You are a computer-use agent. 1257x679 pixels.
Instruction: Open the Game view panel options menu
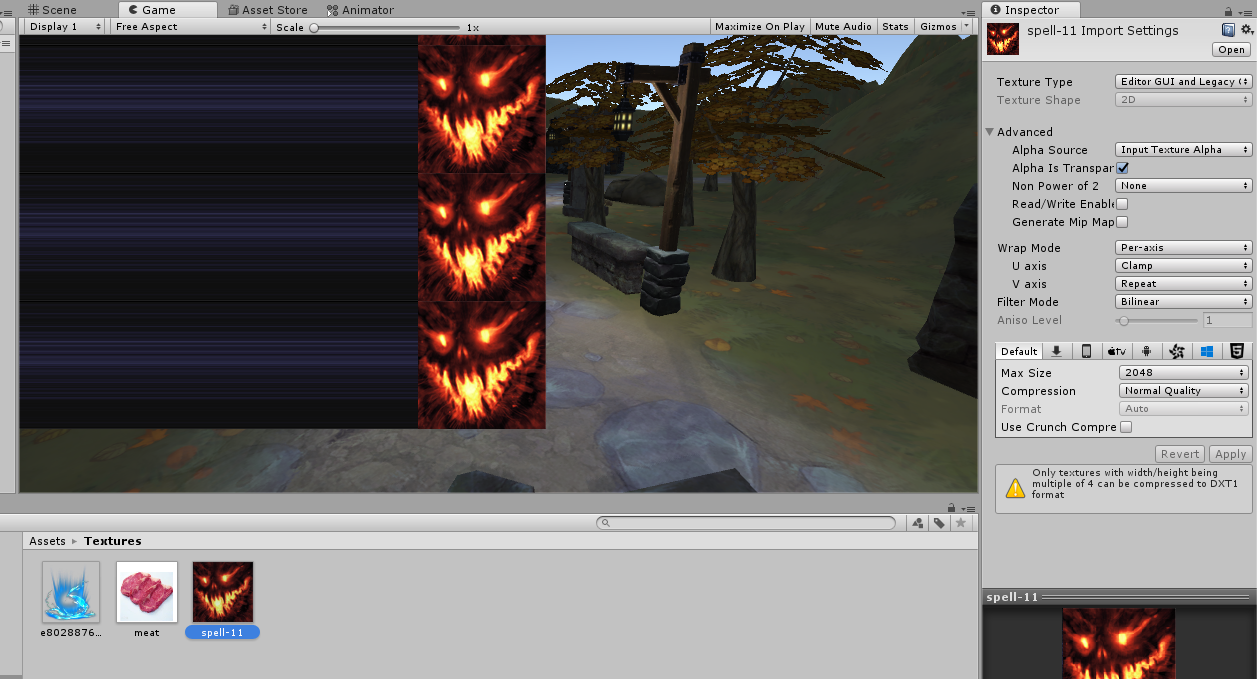[967, 11]
